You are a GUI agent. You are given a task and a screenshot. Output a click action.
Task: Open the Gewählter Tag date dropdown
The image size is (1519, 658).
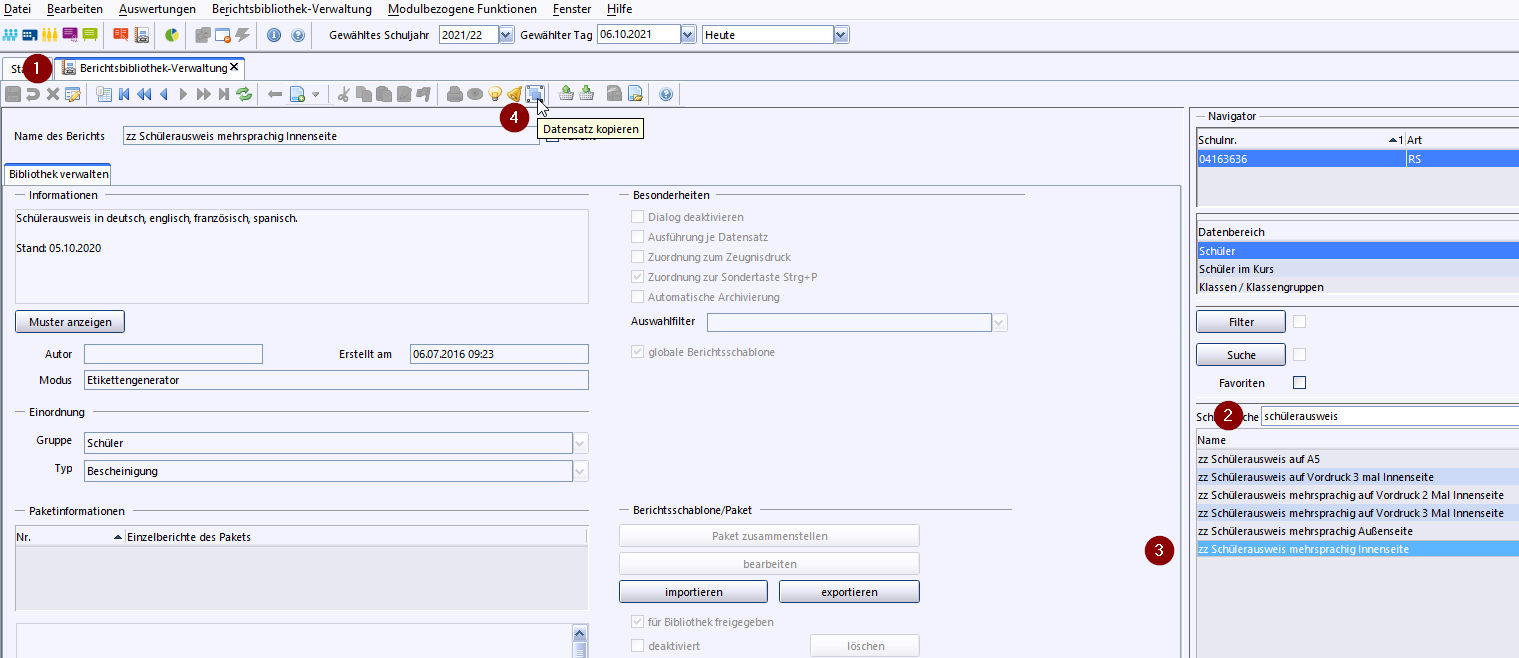point(687,35)
